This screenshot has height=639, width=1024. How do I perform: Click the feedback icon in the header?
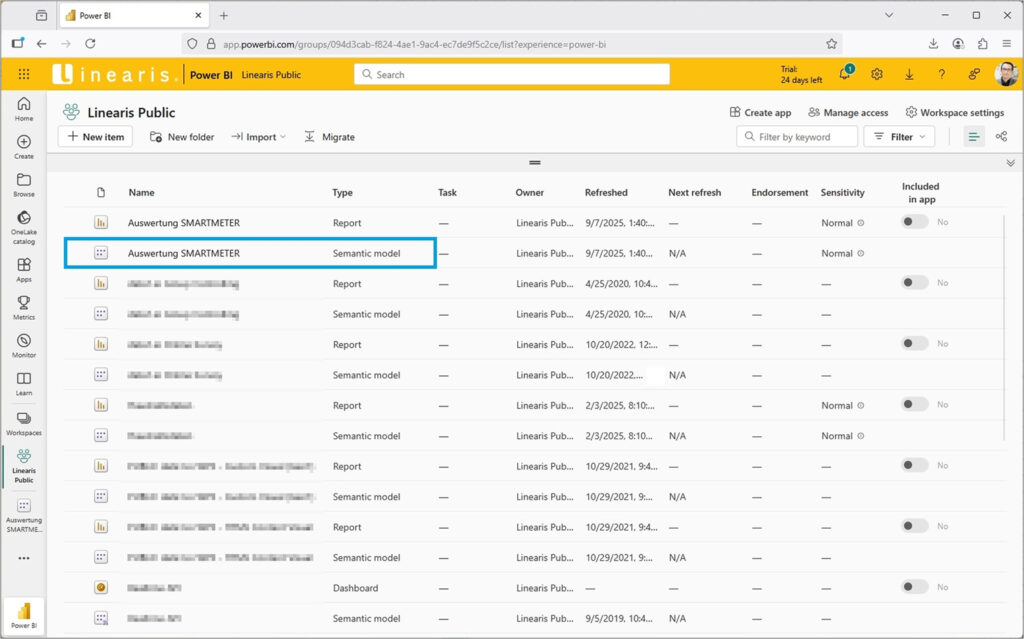pos(974,74)
